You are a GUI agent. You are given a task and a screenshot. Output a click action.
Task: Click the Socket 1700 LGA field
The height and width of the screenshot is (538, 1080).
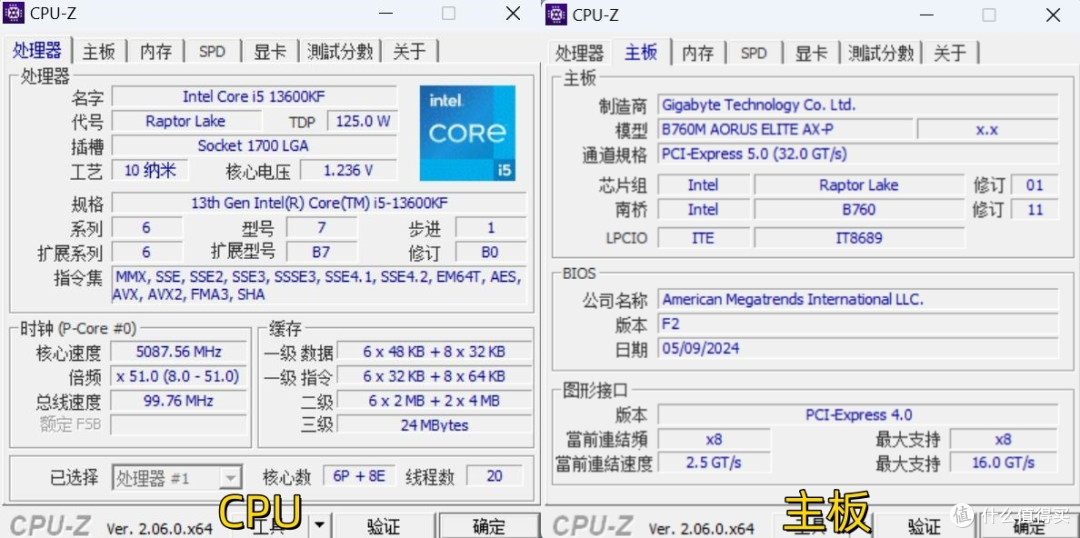(254, 145)
